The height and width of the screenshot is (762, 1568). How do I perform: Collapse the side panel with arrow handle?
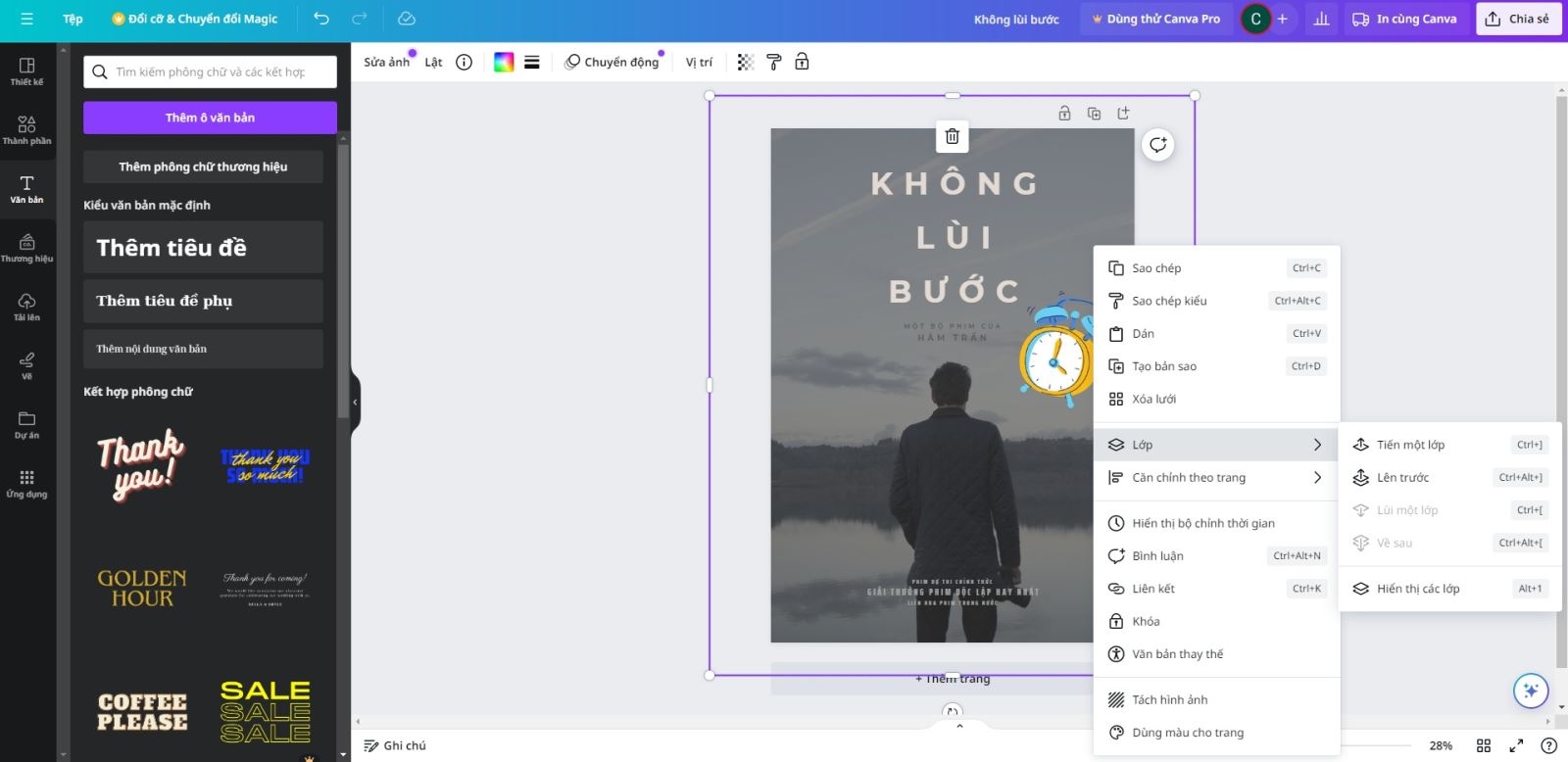click(x=355, y=402)
